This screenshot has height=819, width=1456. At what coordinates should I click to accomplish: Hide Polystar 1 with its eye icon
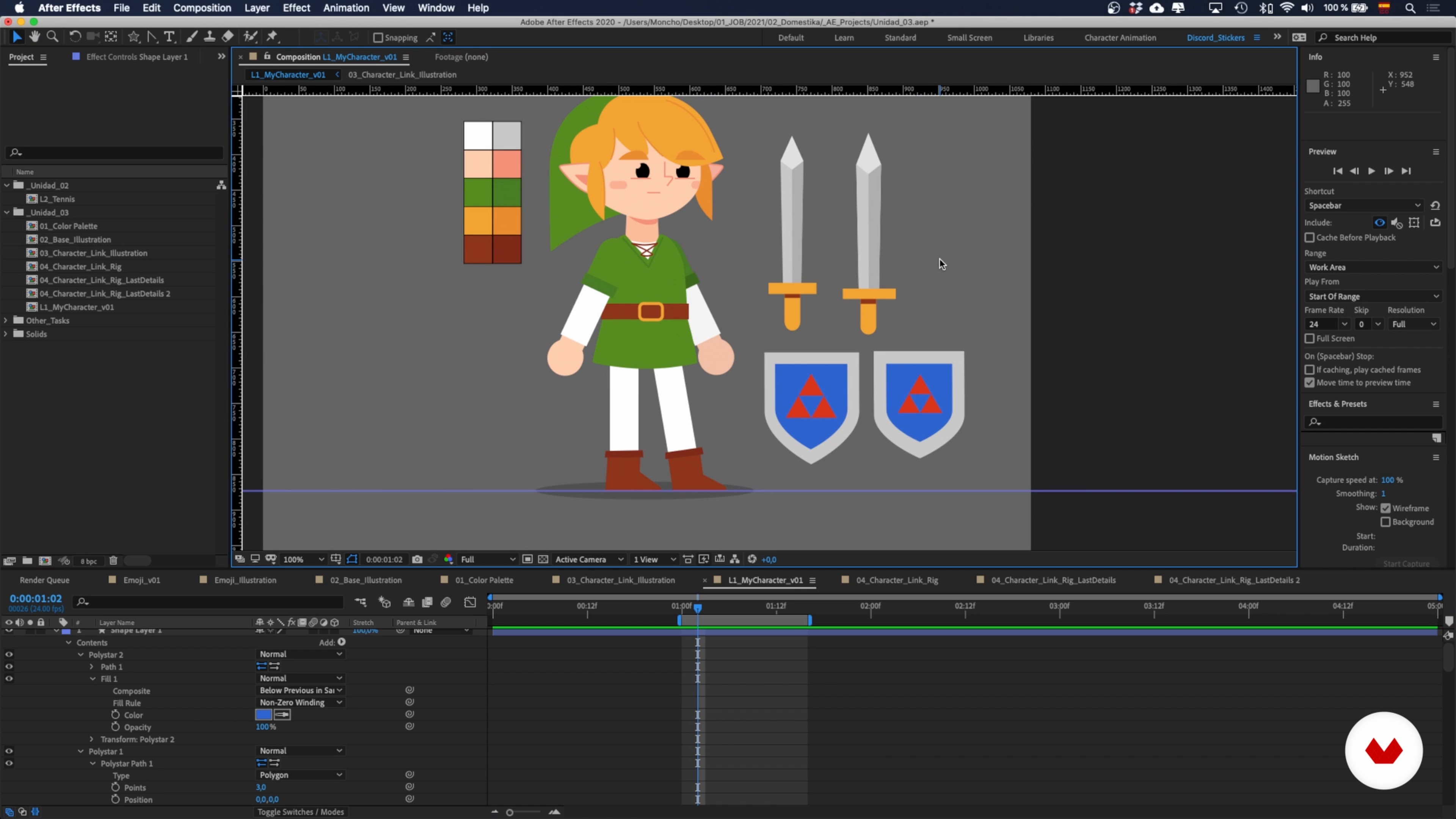click(x=9, y=751)
